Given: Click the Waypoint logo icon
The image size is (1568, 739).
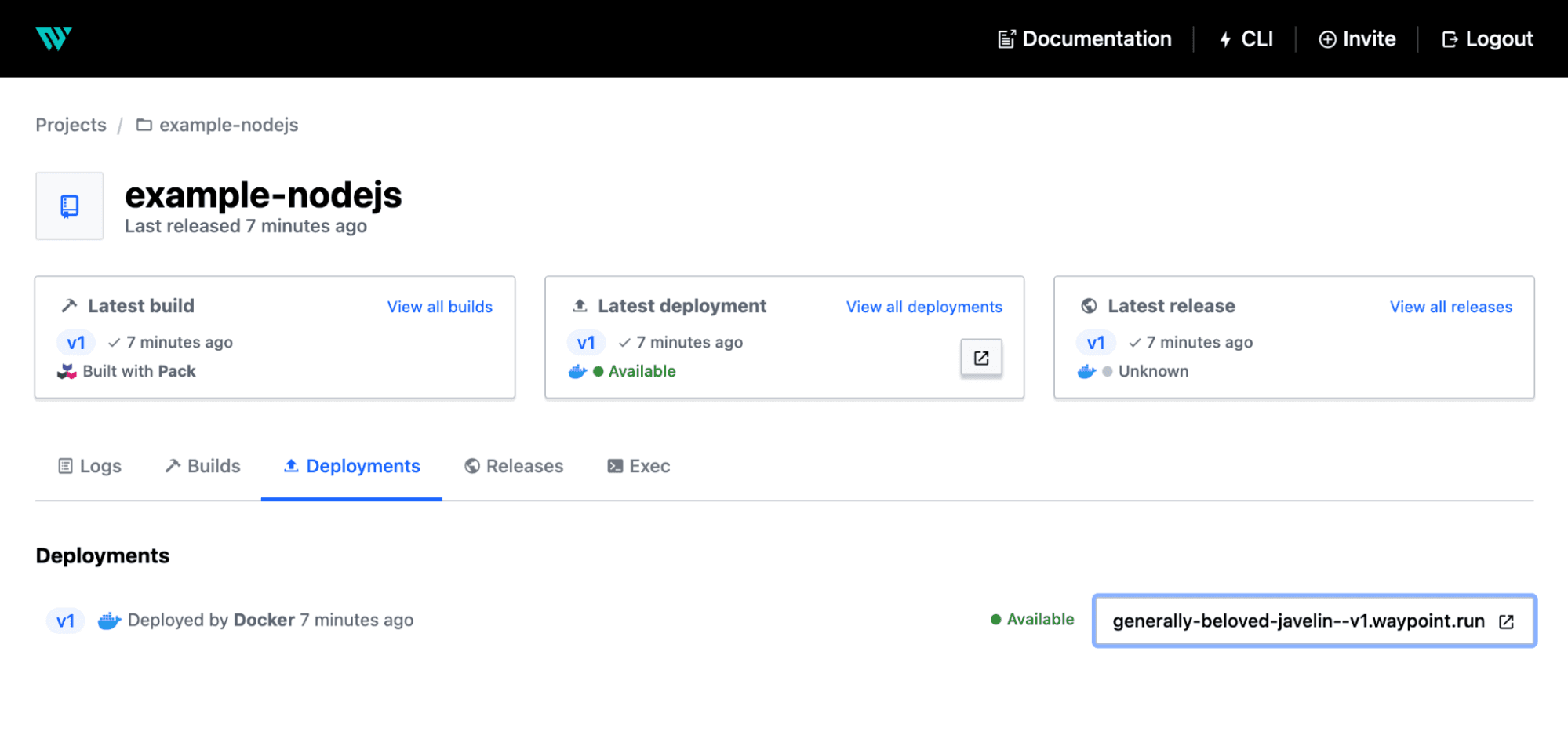Looking at the screenshot, I should 53,38.
